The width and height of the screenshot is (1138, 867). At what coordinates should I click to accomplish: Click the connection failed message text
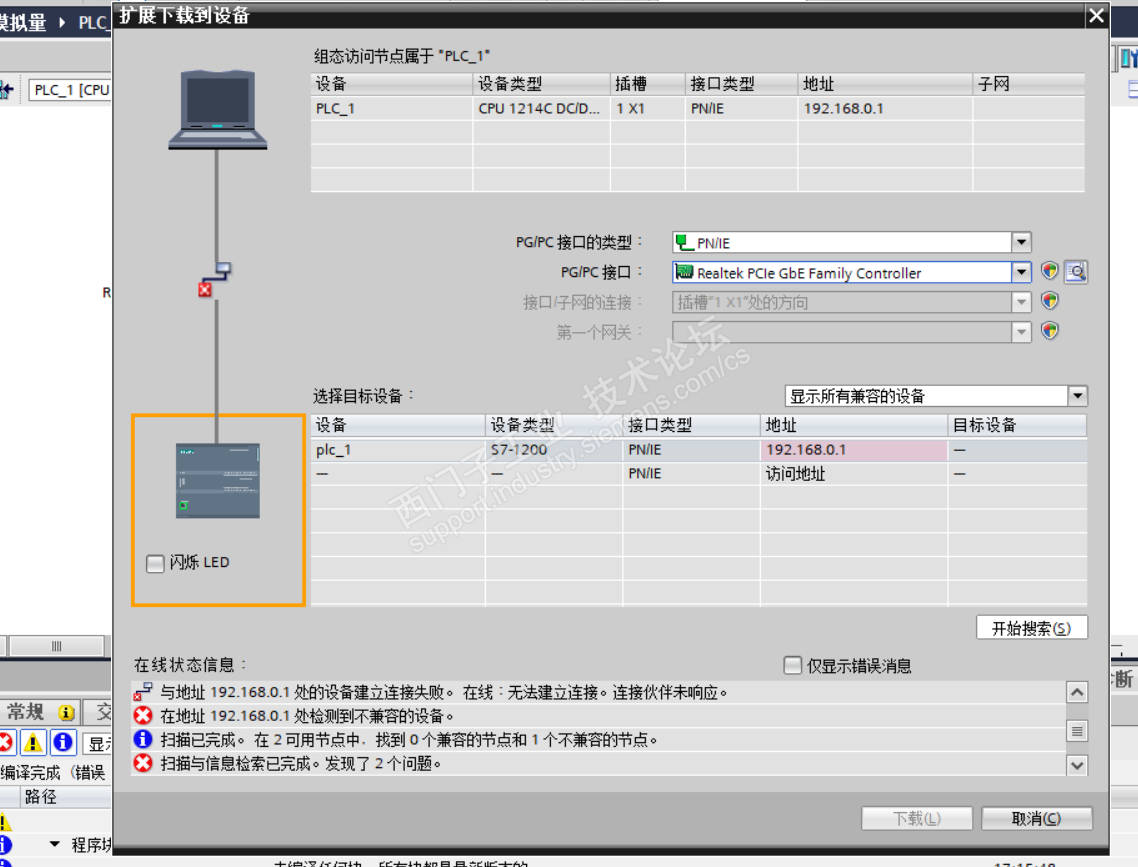pyautogui.click(x=443, y=692)
